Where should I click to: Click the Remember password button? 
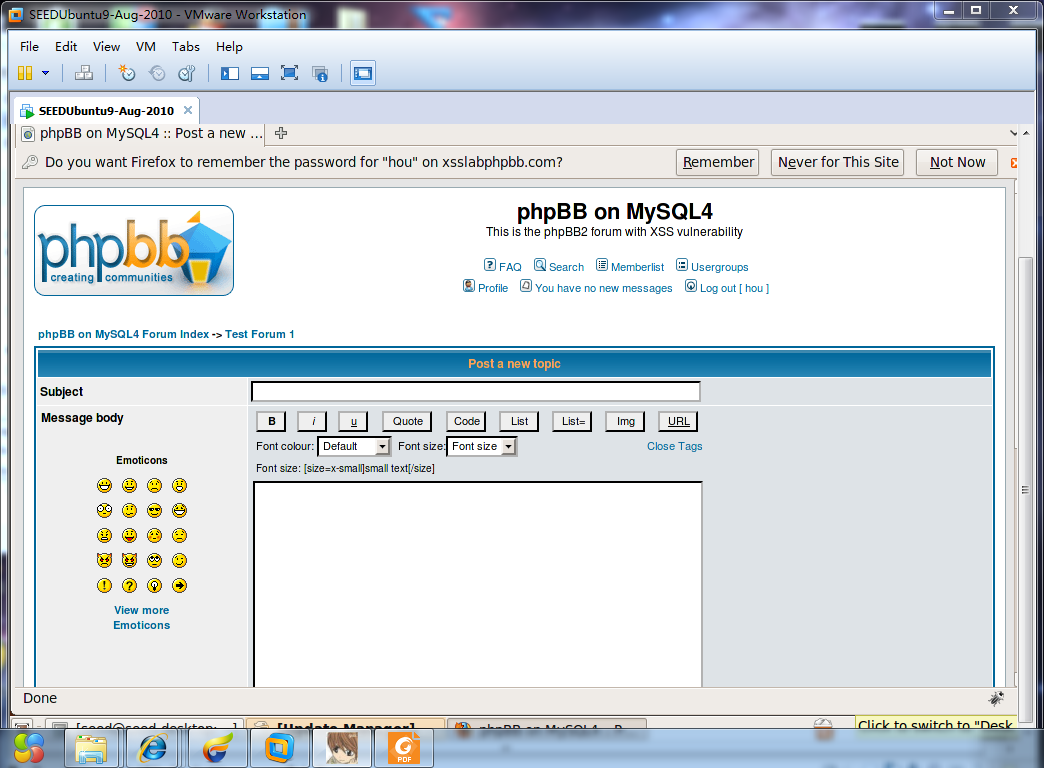[718, 163]
